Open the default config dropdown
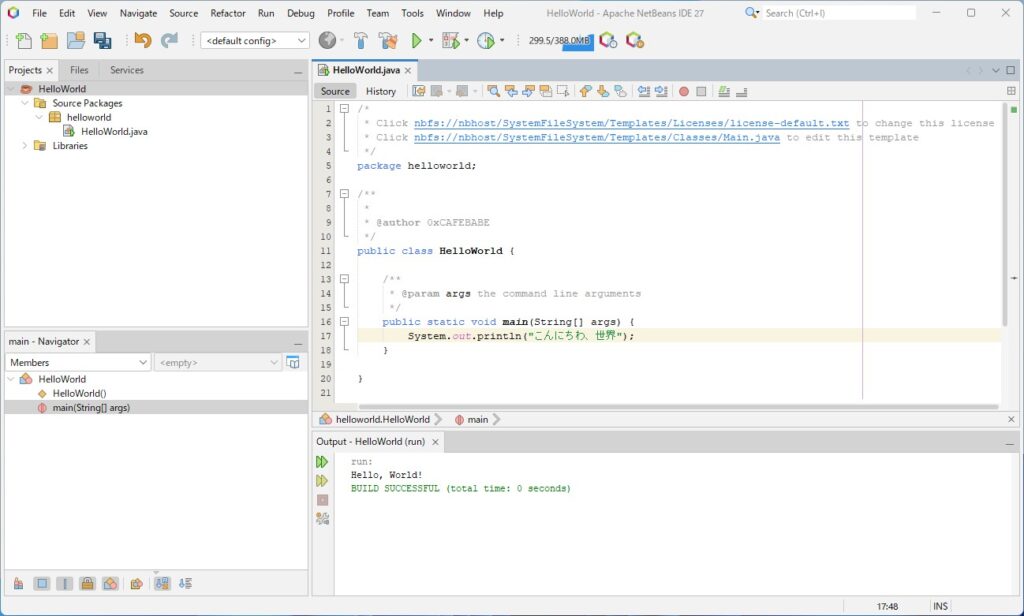Image resolution: width=1024 pixels, height=616 pixels. click(x=255, y=41)
